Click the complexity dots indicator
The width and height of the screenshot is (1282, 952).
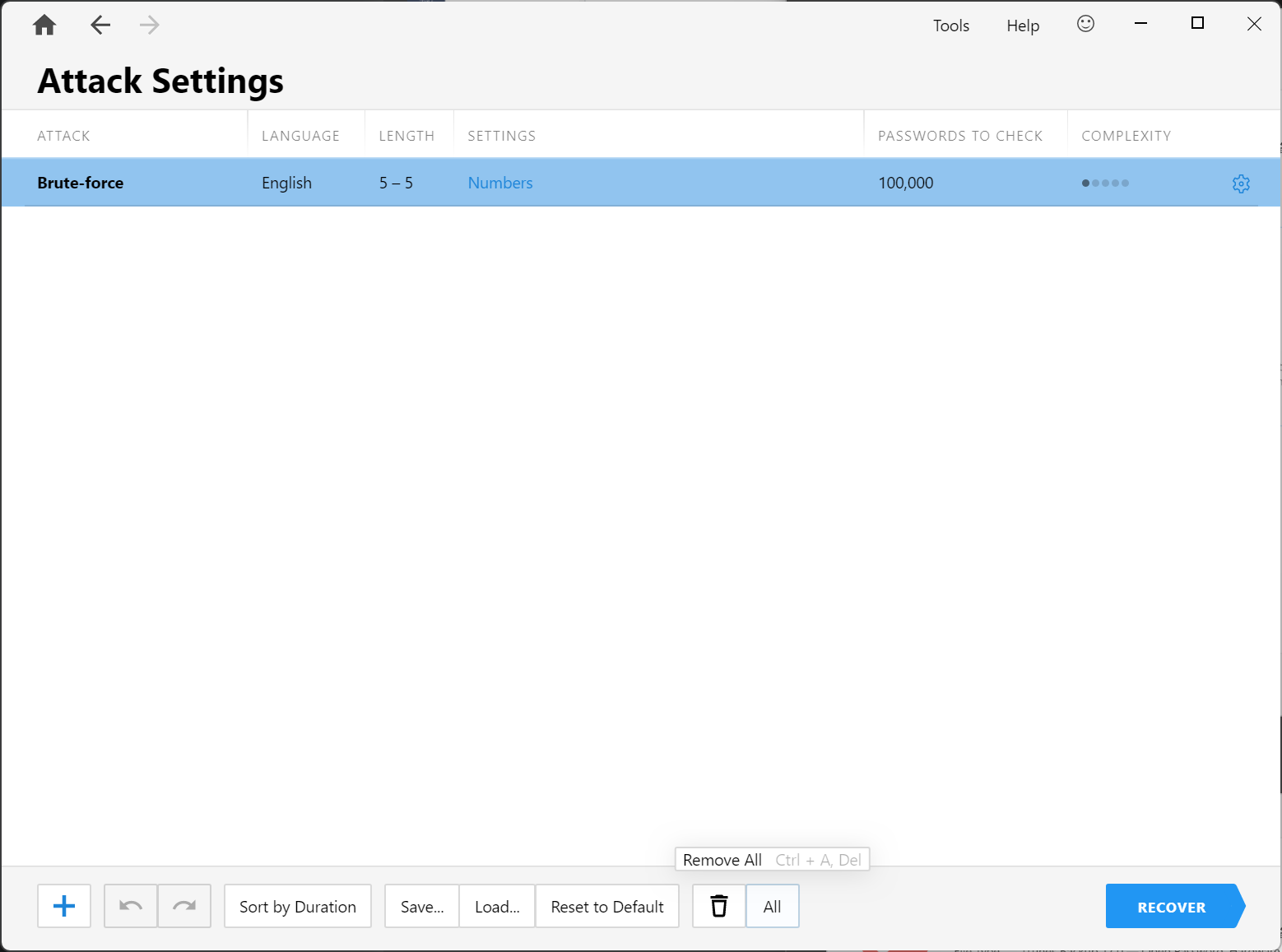(x=1105, y=183)
